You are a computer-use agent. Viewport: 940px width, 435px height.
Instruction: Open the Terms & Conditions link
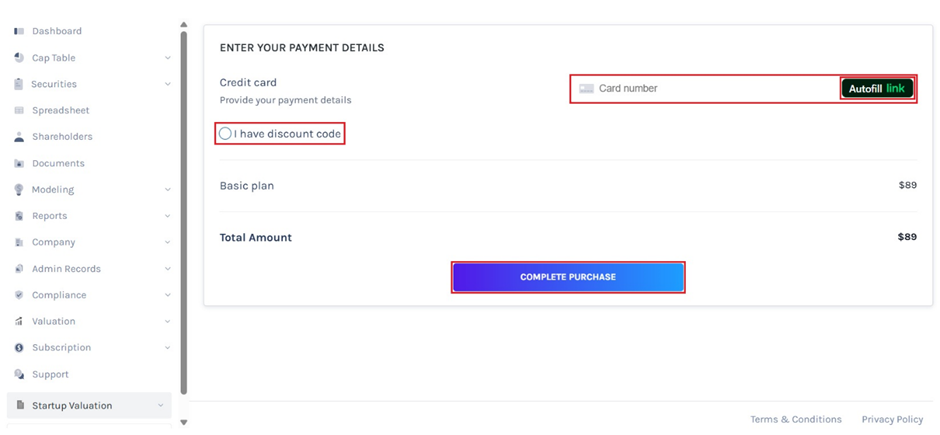tap(796, 419)
